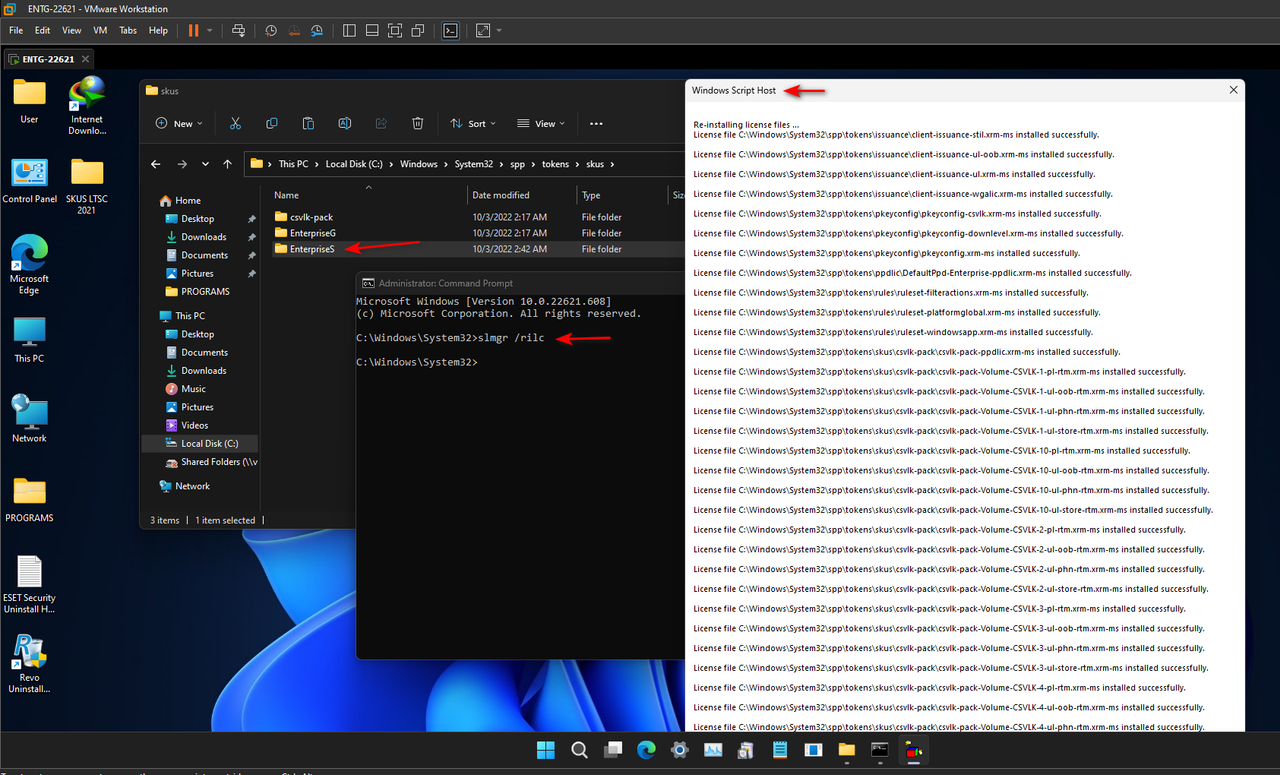Screen dimensions: 1280x775
Task: Click the Rename icon in Explorer toolbar
Action: tap(344, 123)
